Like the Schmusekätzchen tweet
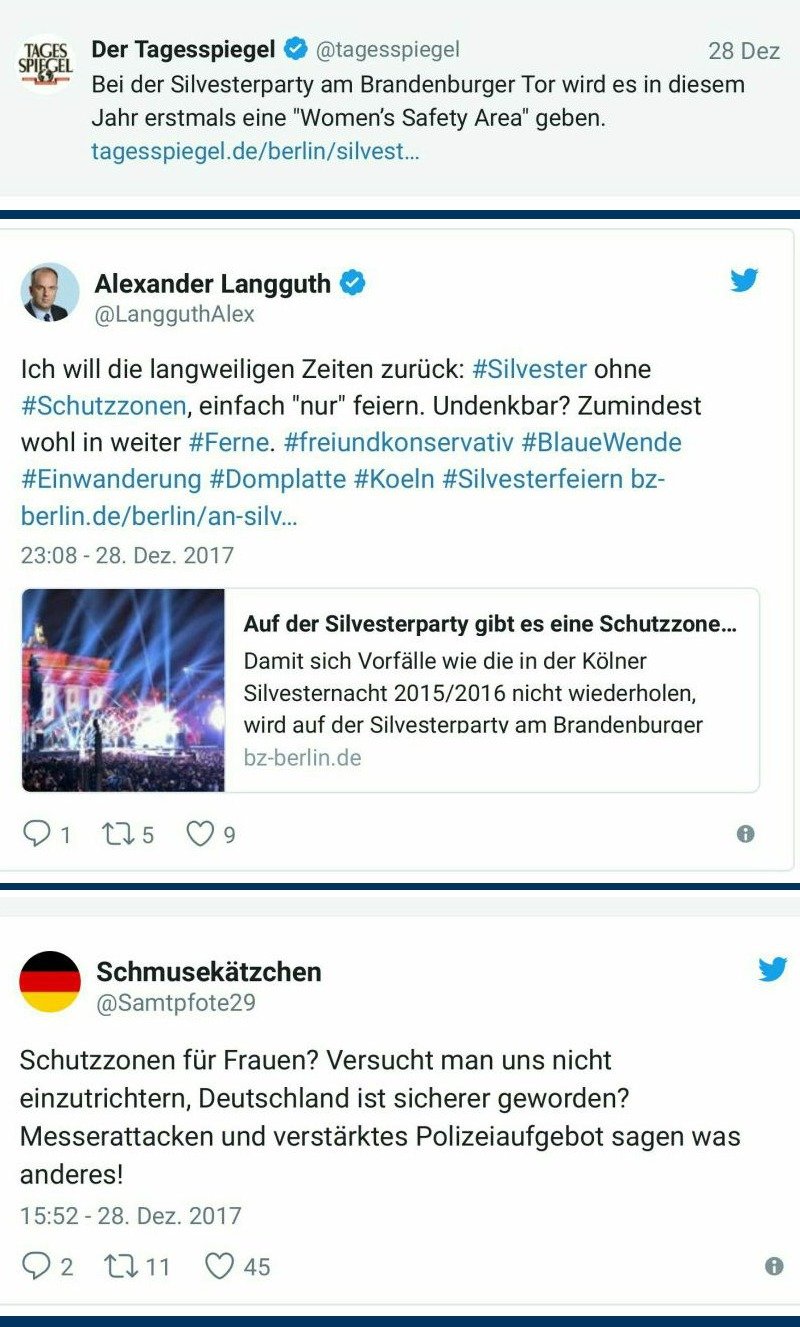 point(220,1266)
